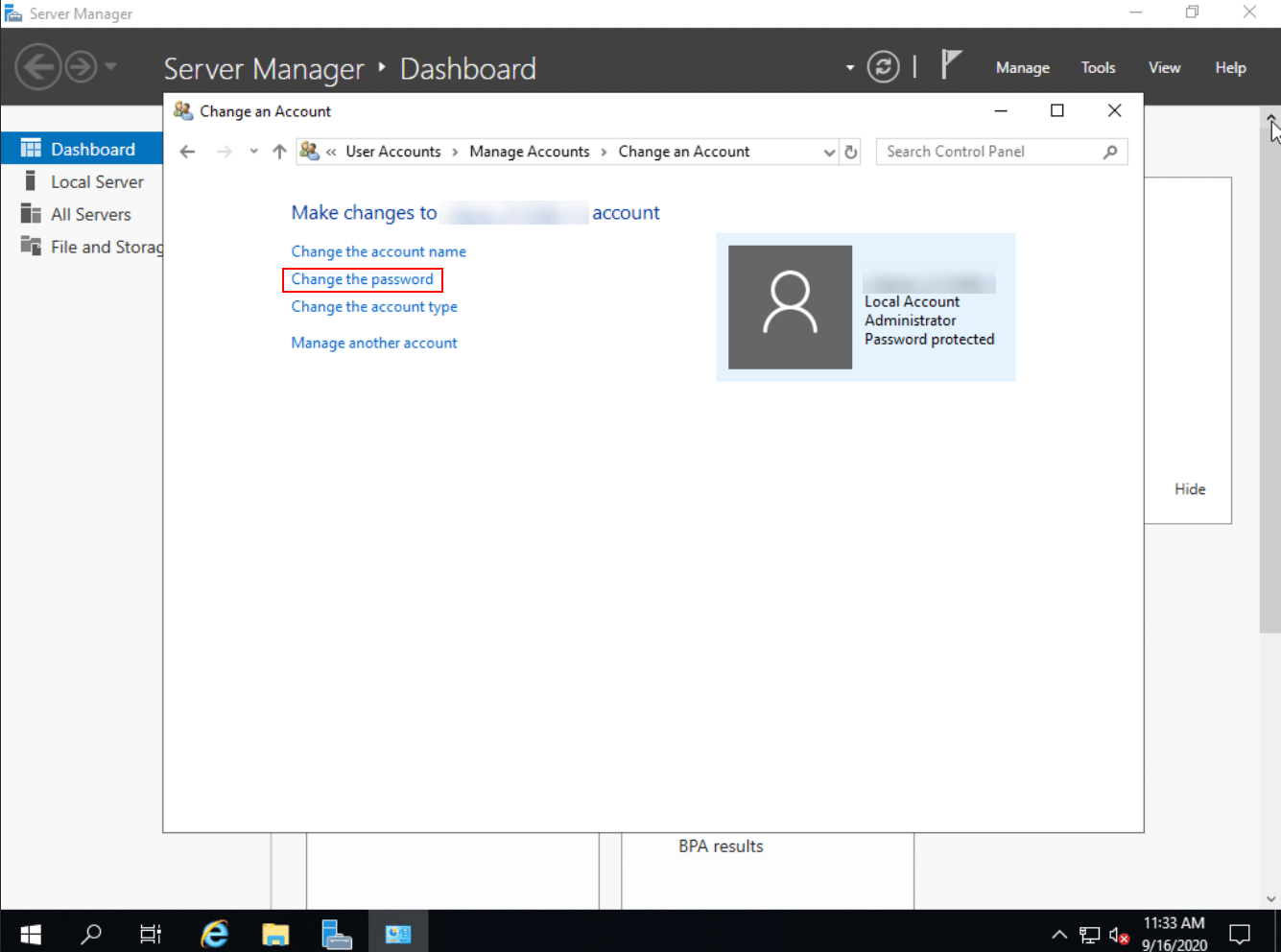Click the Server Manager notifications flag icon
Image resolution: width=1281 pixels, height=952 pixels.
tap(950, 65)
